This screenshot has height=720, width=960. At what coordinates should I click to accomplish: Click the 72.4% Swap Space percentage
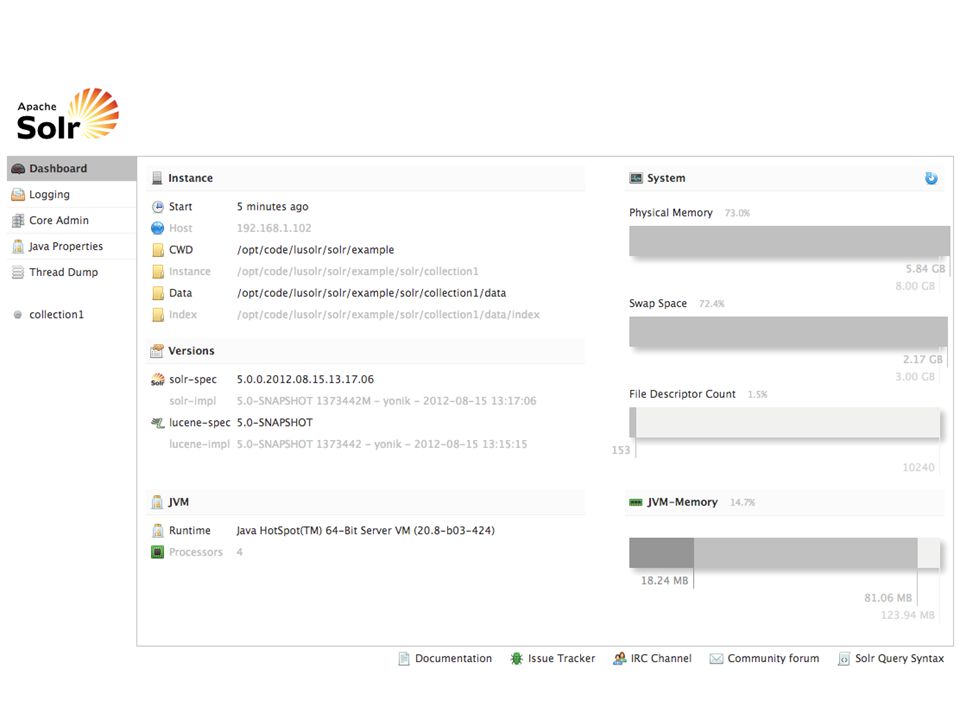(x=711, y=304)
